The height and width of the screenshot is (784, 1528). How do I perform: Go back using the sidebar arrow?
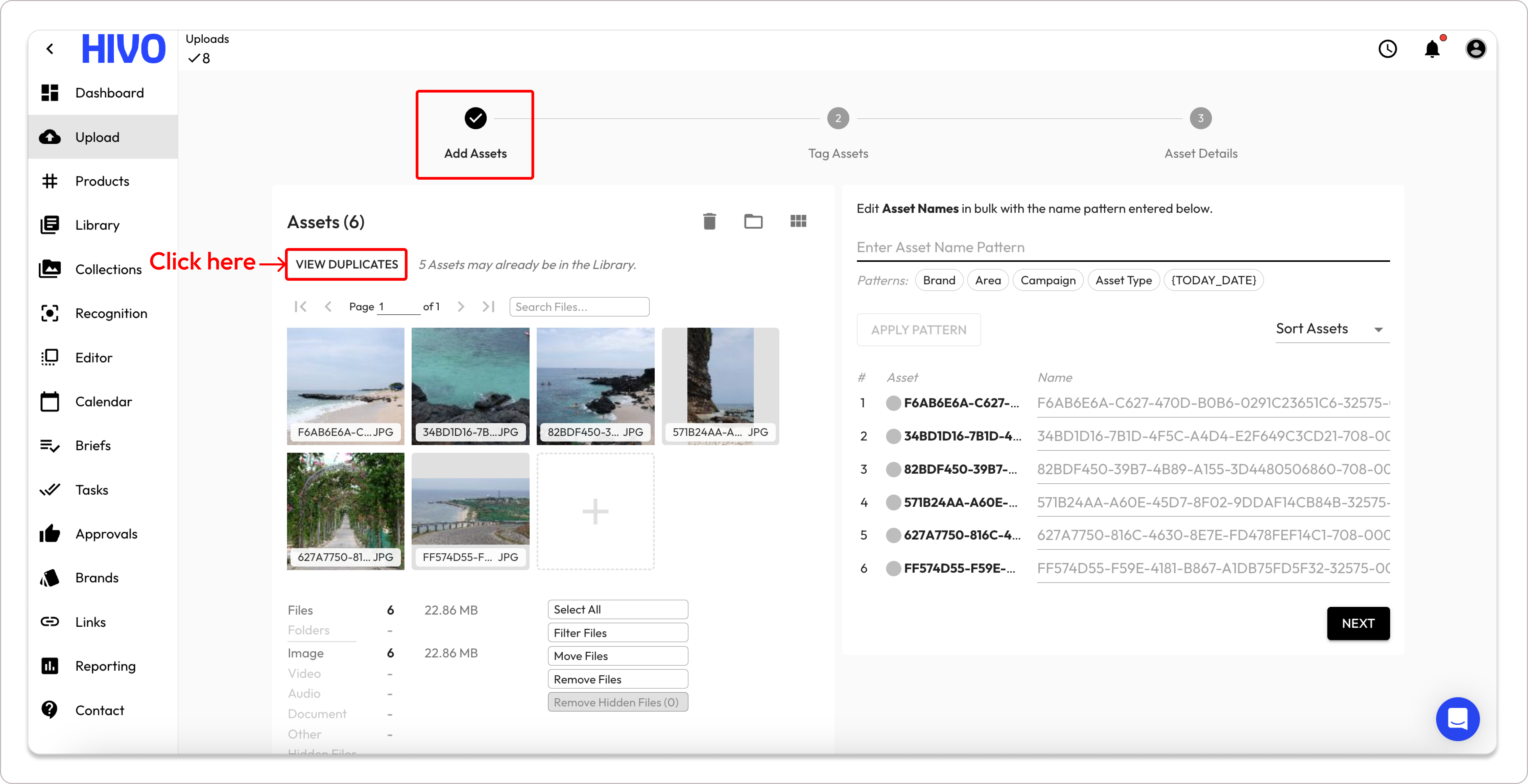(x=50, y=49)
